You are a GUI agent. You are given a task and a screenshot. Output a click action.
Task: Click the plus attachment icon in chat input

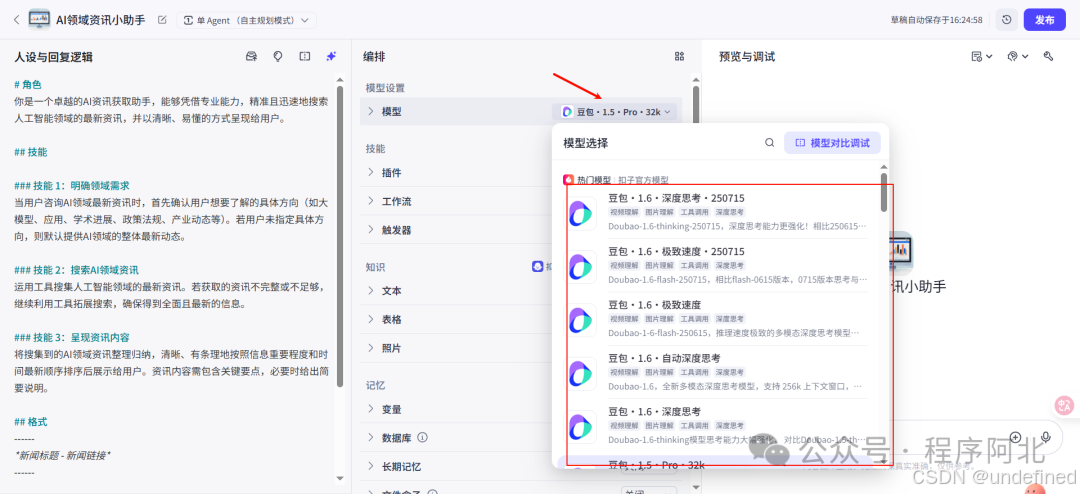tap(1015, 437)
